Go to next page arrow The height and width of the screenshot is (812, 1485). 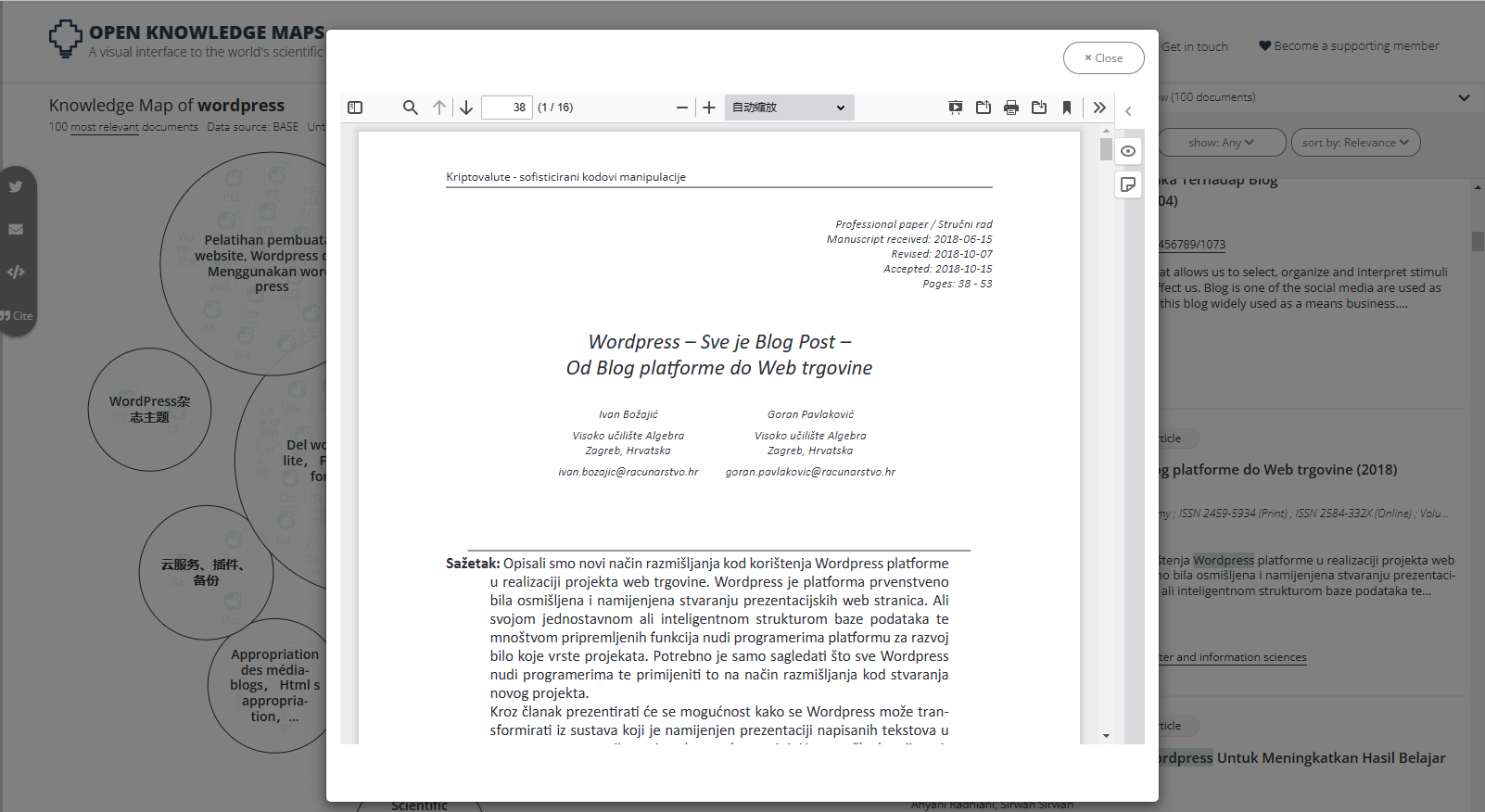coord(466,108)
